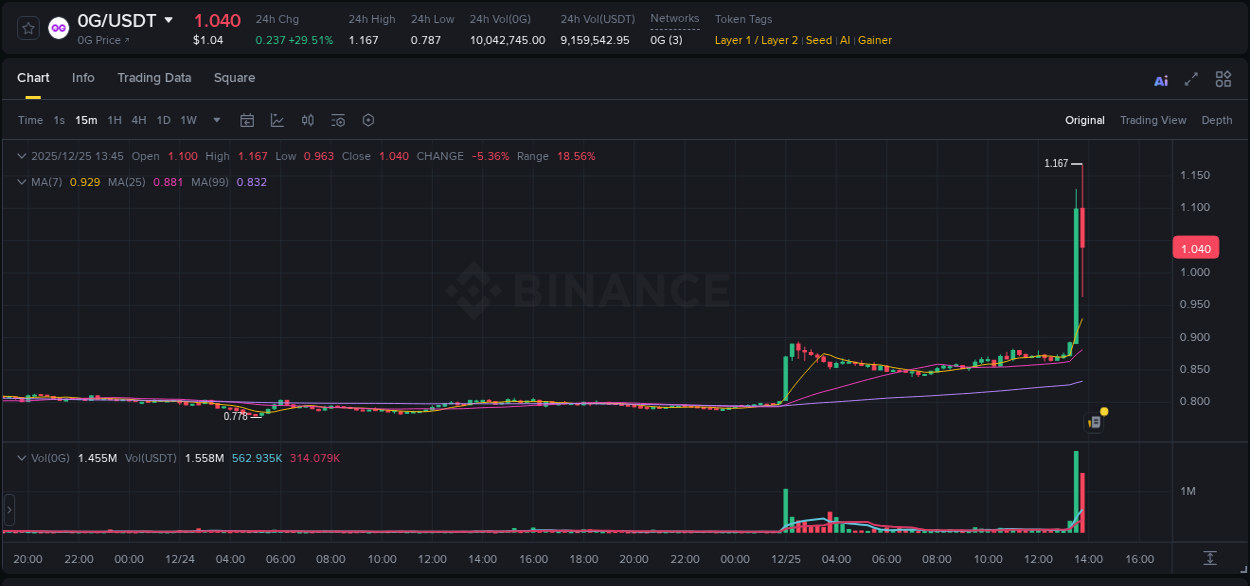Viewport: 1250px width, 586px height.
Task: Open order settings via candlestick icon
Action: pos(307,120)
